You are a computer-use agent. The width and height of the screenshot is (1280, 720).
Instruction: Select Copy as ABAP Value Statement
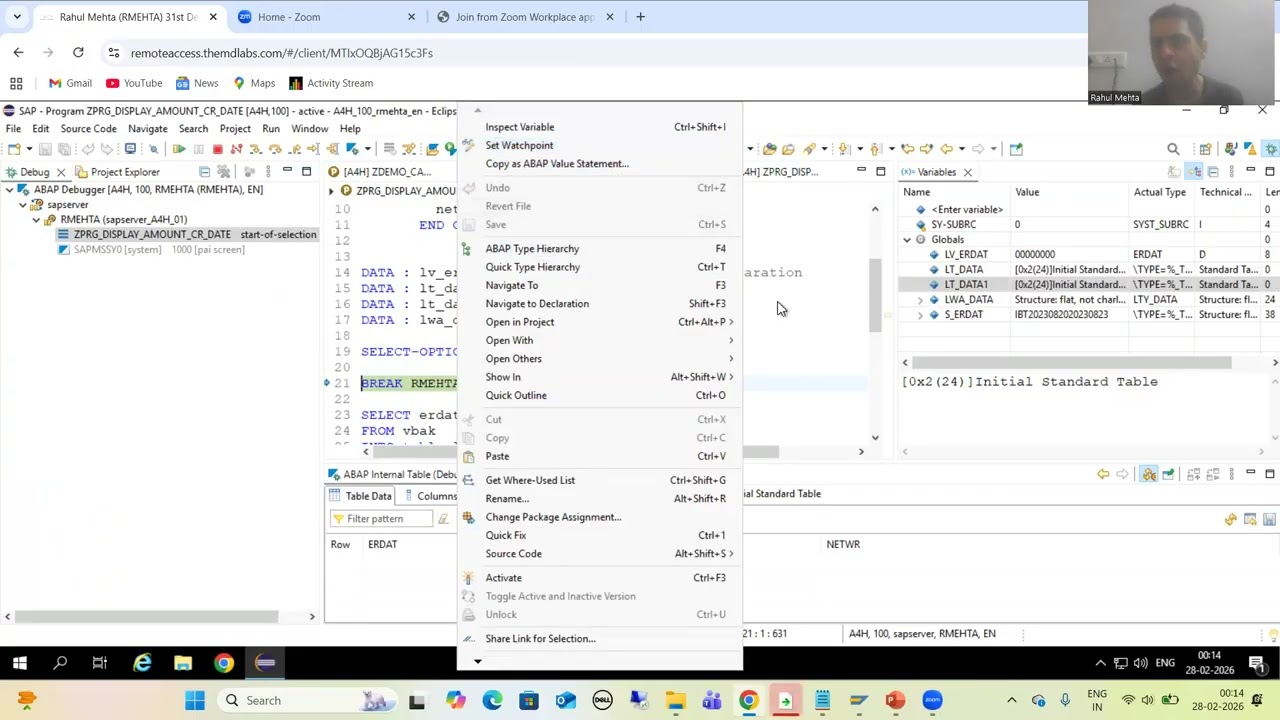click(599, 164)
